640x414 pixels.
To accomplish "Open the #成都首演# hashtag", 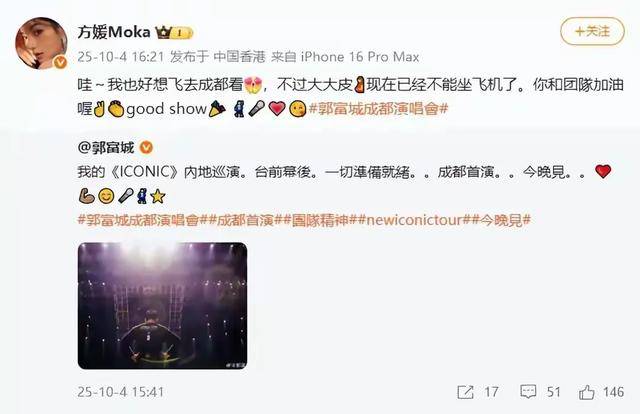I will tap(244, 220).
